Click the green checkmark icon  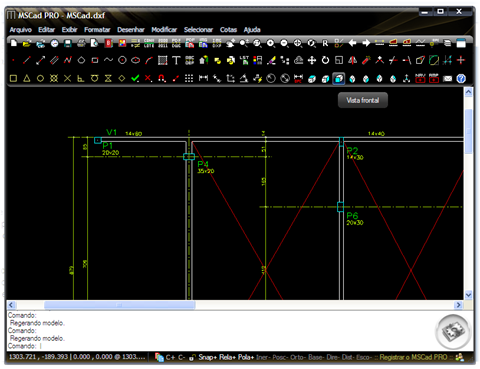point(135,79)
